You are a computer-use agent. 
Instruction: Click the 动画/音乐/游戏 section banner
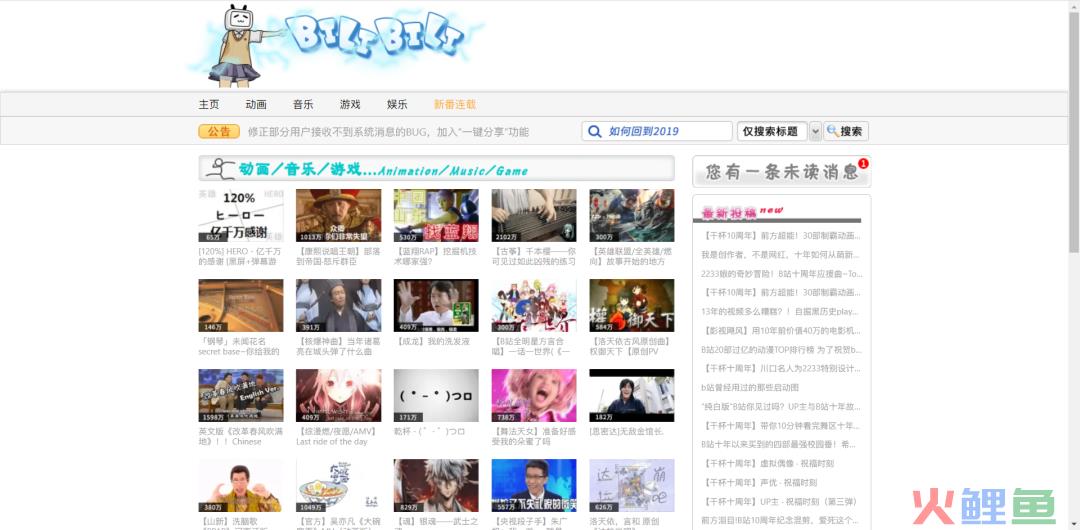[436, 168]
